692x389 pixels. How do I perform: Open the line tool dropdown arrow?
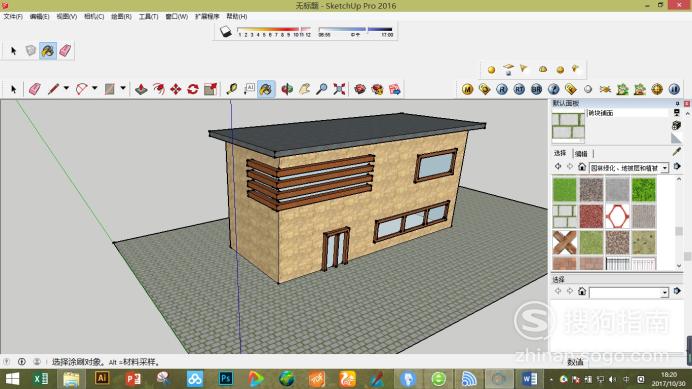66,88
